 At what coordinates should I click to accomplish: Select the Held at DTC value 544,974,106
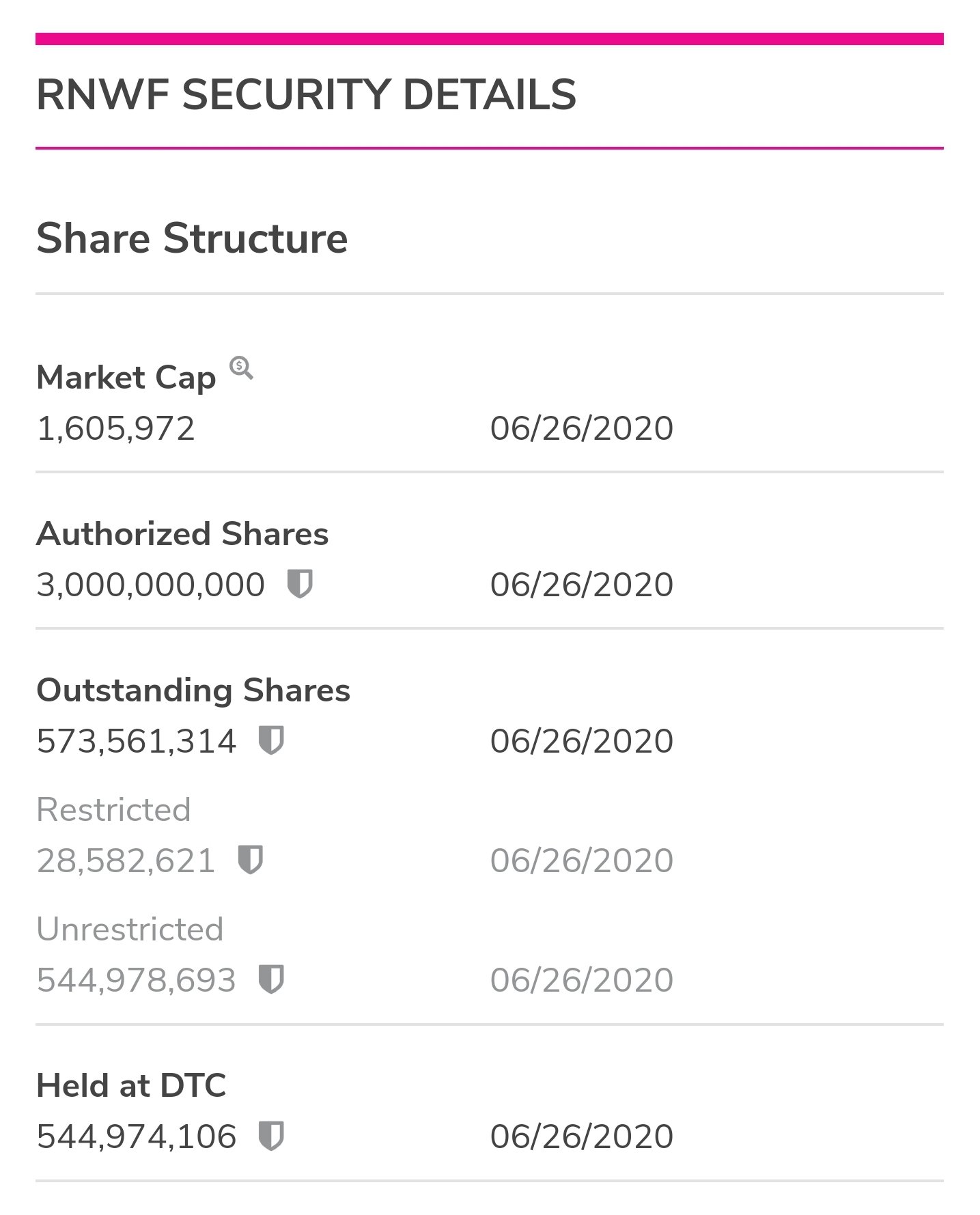(x=137, y=1137)
